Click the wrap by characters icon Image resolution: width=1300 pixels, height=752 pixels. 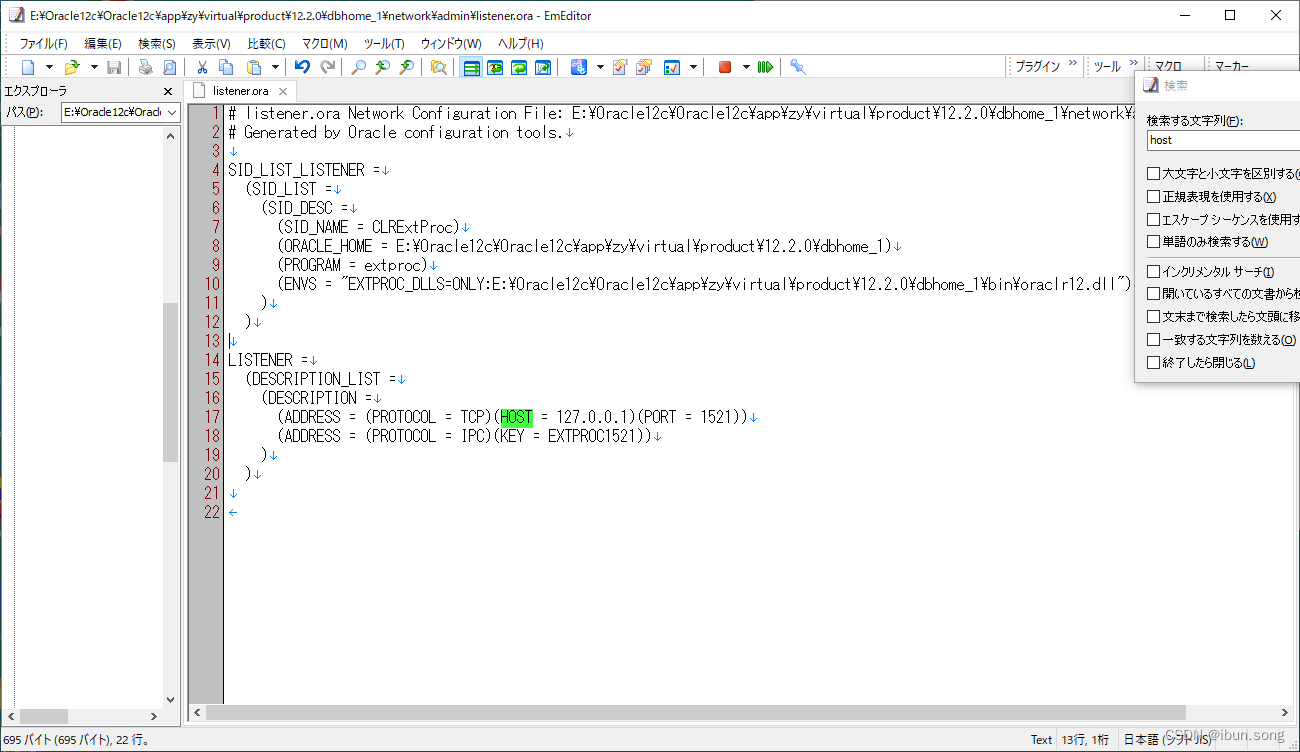tap(495, 67)
